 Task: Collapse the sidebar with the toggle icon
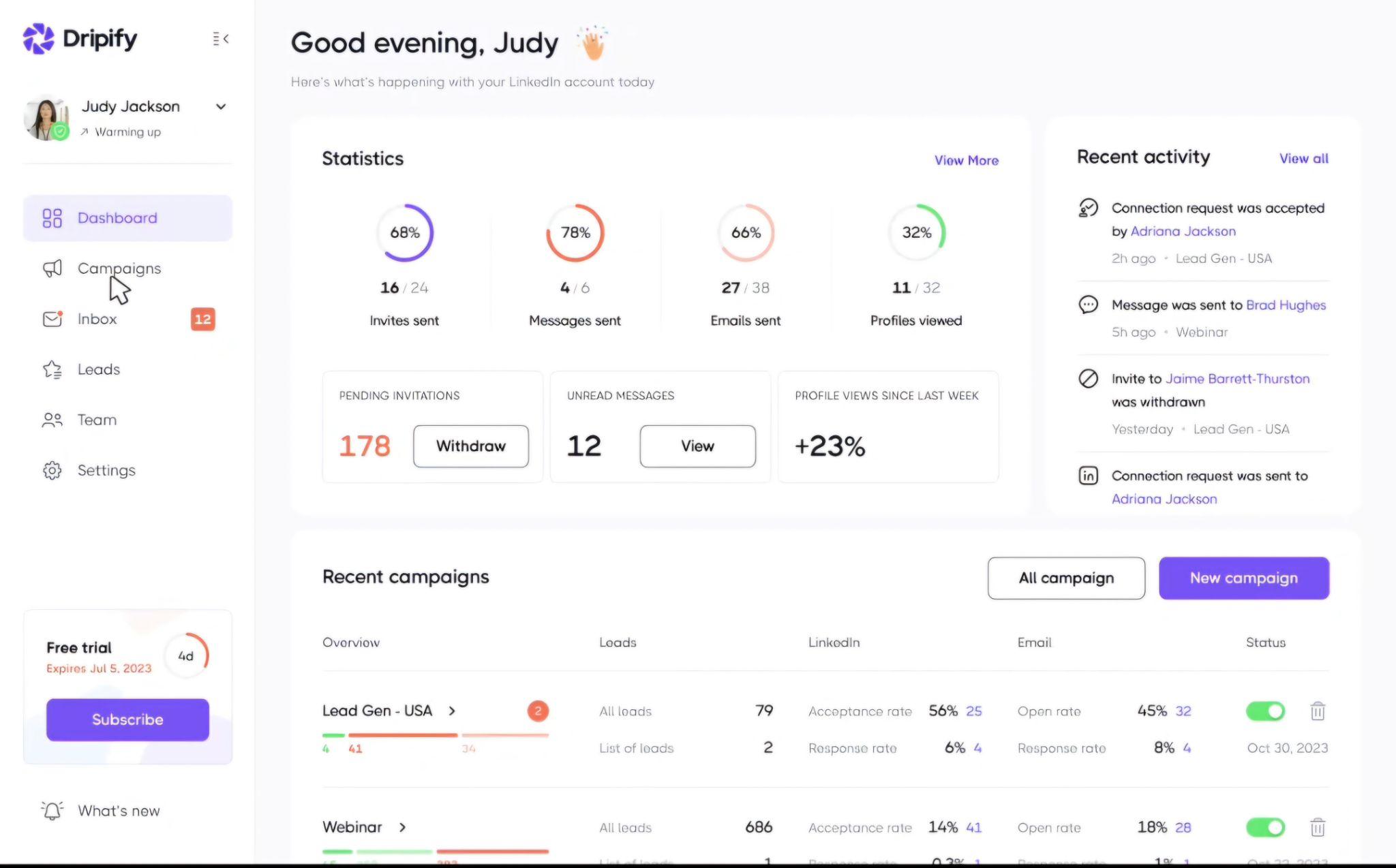220,39
